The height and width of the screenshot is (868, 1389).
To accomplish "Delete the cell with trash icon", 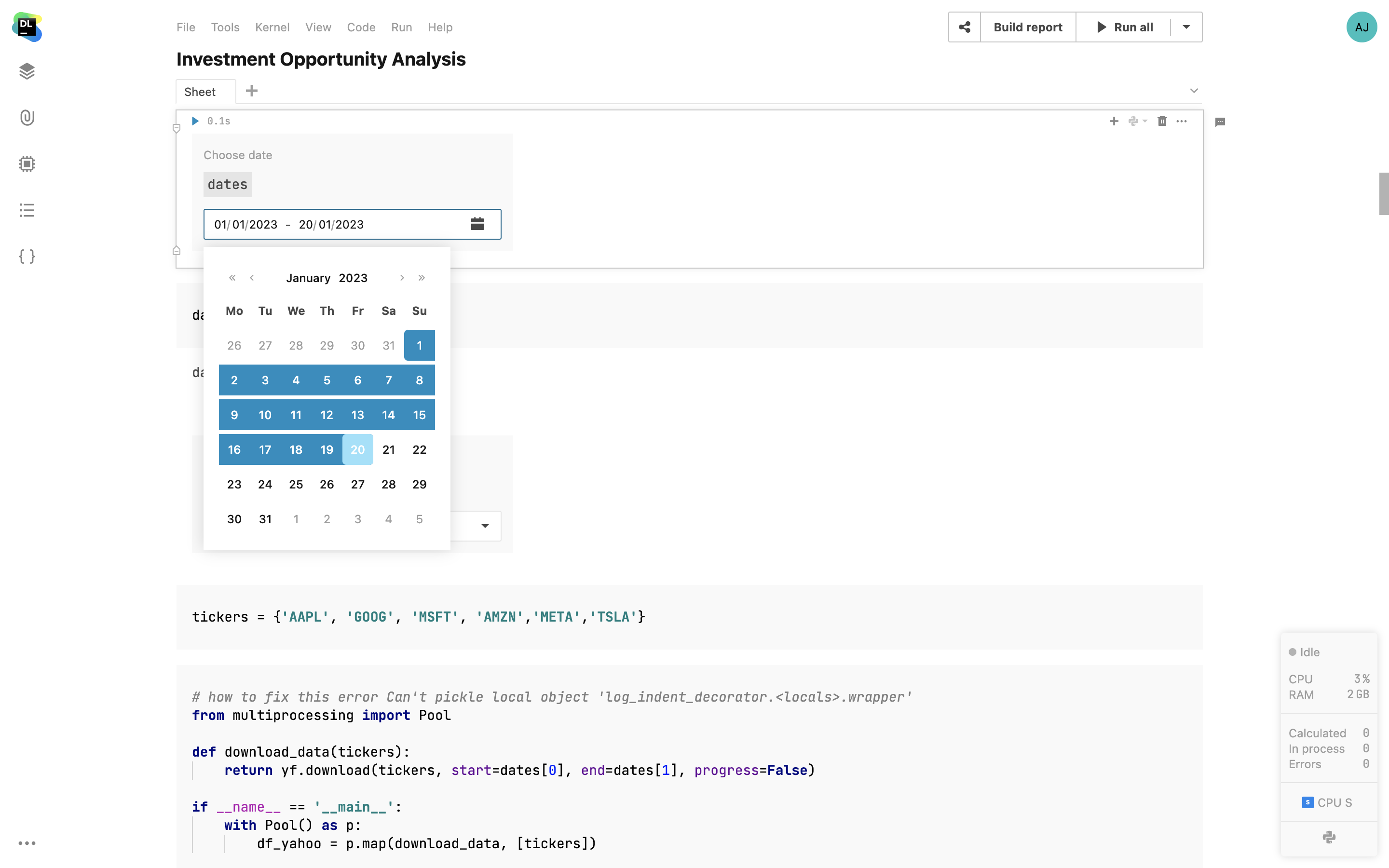I will (1162, 121).
